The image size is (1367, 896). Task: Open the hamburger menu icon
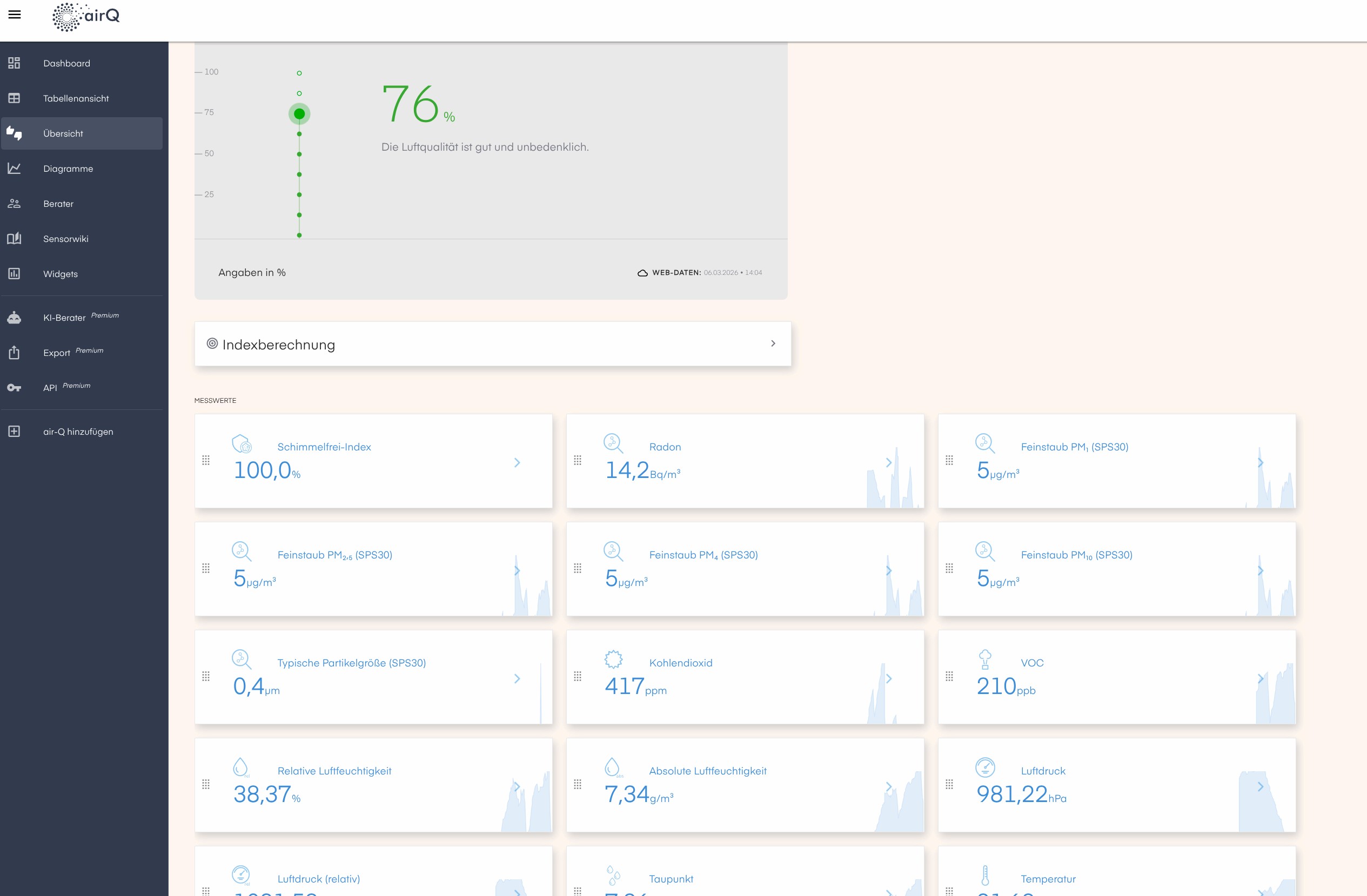pyautogui.click(x=15, y=15)
